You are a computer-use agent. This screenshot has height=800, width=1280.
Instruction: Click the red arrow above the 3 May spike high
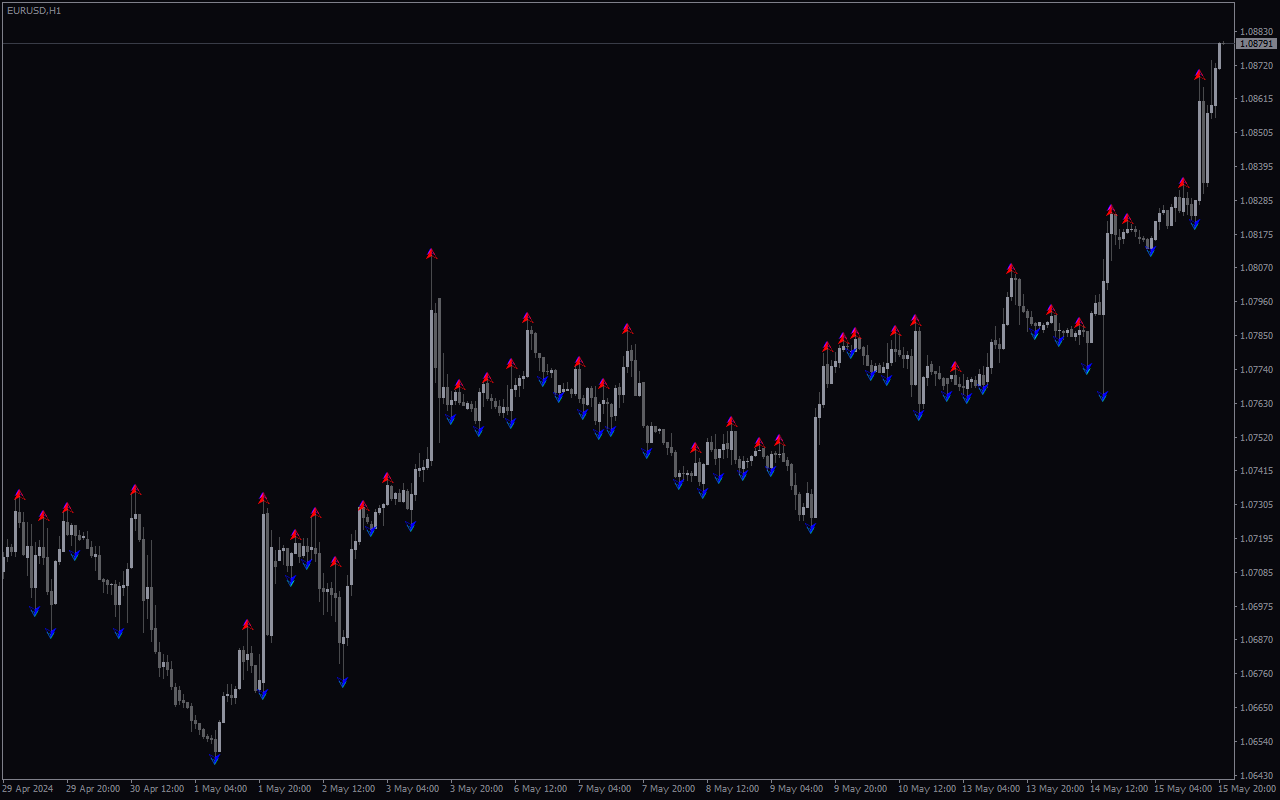[431, 254]
